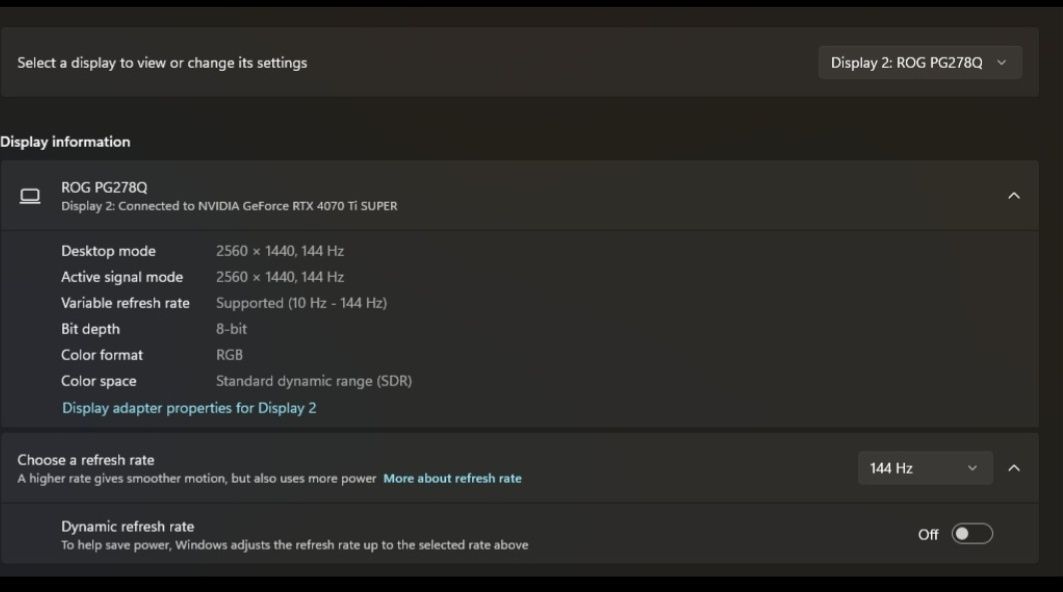The height and width of the screenshot is (592, 1063).
Task: Click the monitor icon beside ROG PG278Q
Action: (30, 196)
